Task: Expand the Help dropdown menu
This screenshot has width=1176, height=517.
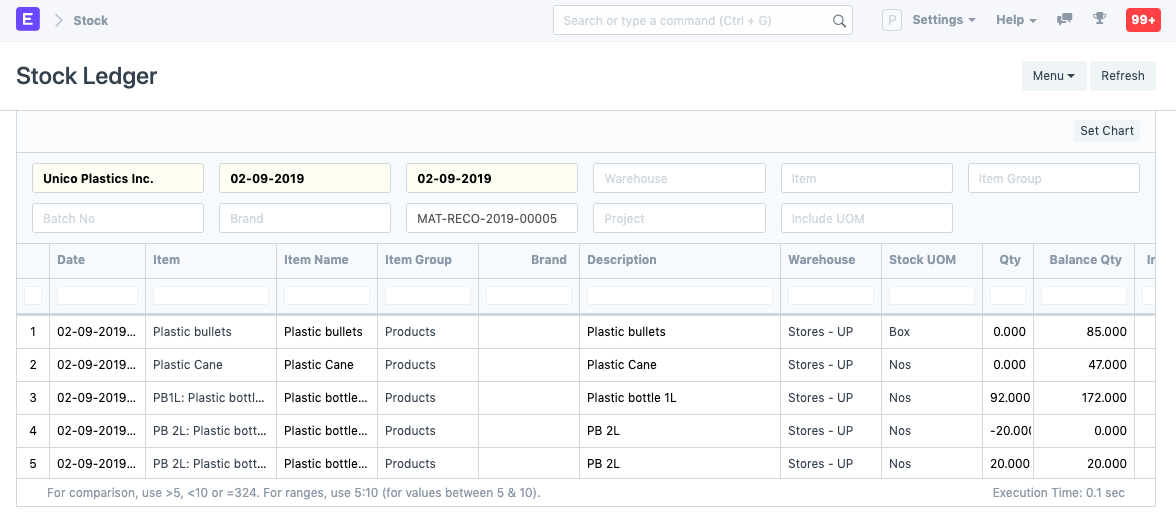Action: tap(1015, 20)
